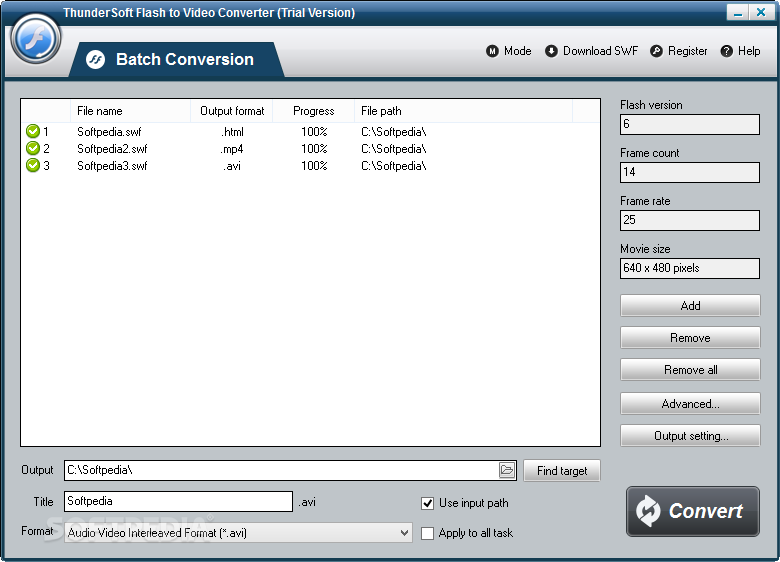
Task: Click the Register key icon
Action: [x=656, y=51]
